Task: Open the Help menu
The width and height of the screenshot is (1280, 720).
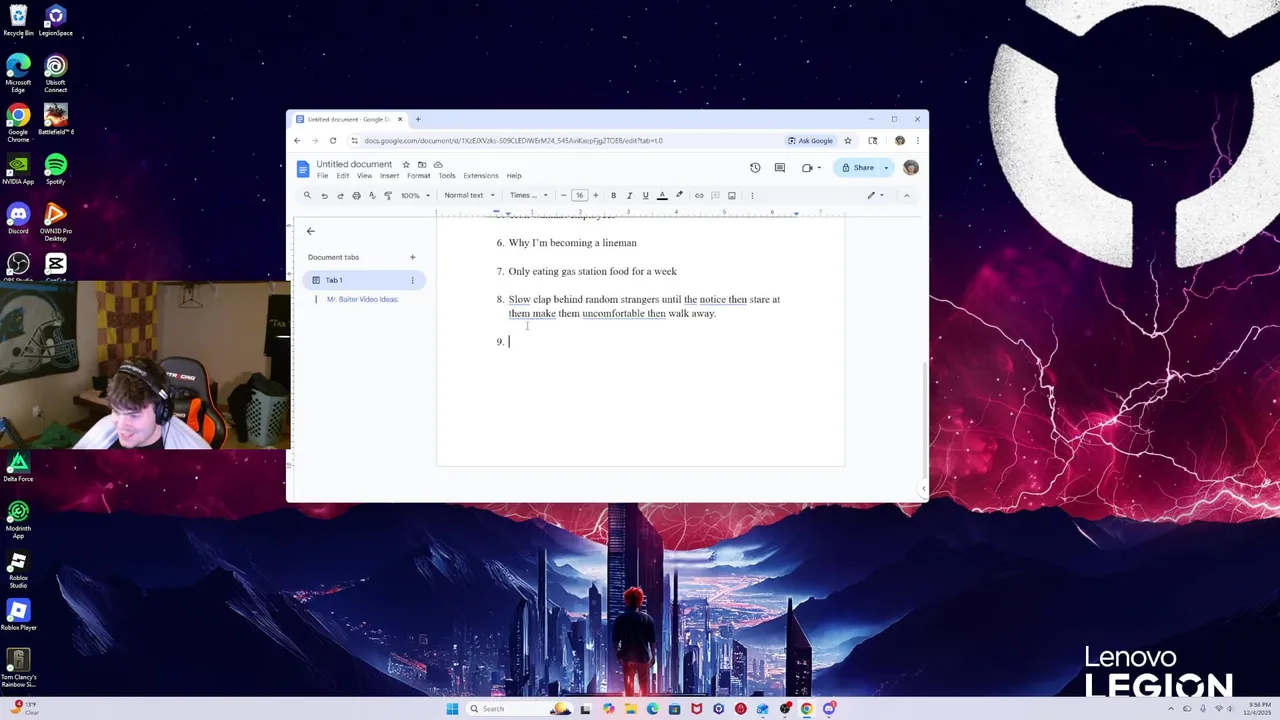Action: 514,176
